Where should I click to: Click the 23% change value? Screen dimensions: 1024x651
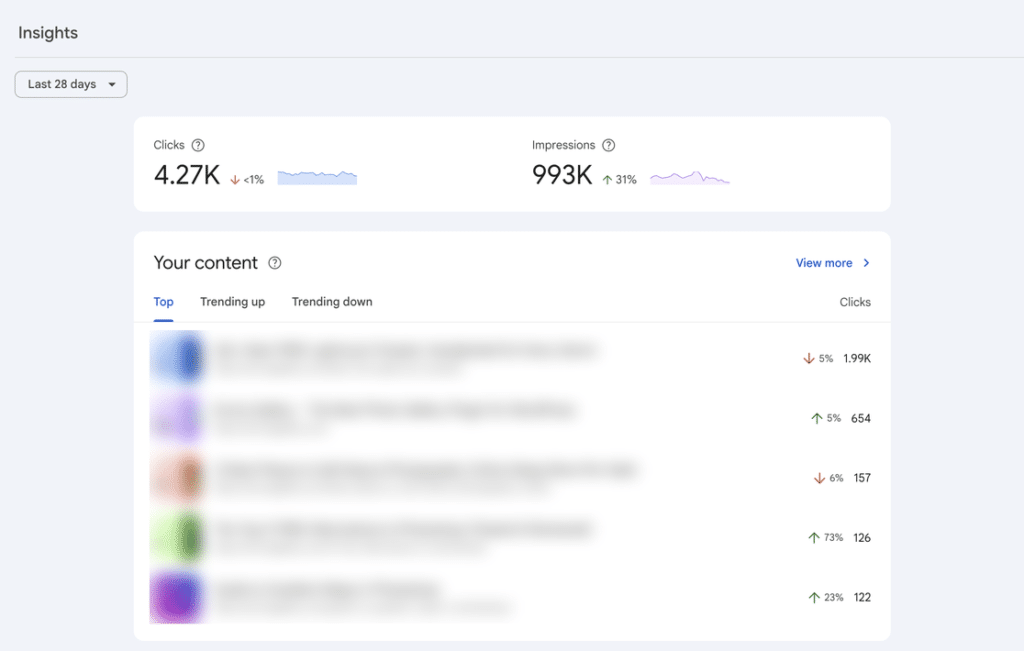point(833,597)
